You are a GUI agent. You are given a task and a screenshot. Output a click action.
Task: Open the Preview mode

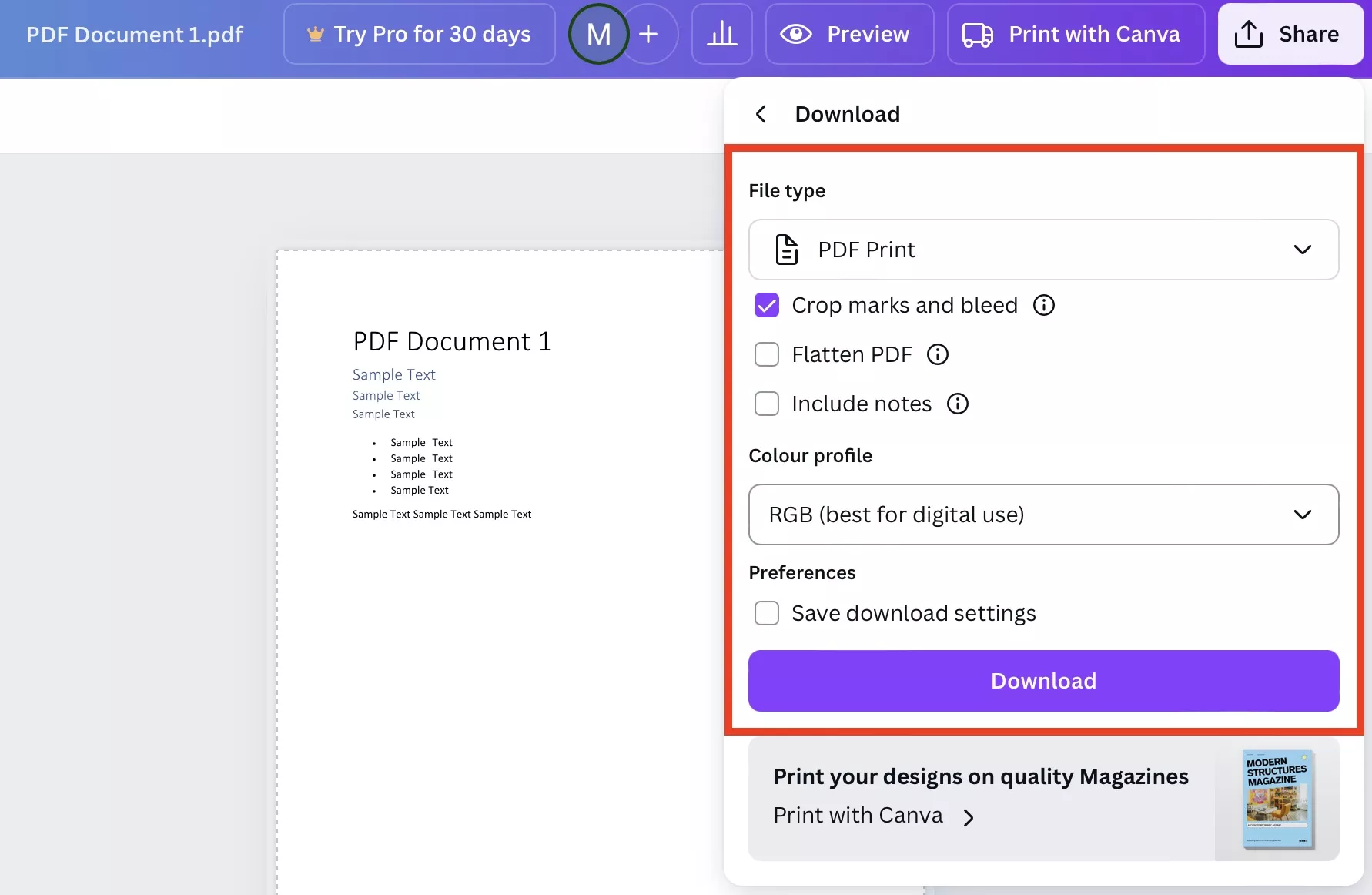[849, 34]
